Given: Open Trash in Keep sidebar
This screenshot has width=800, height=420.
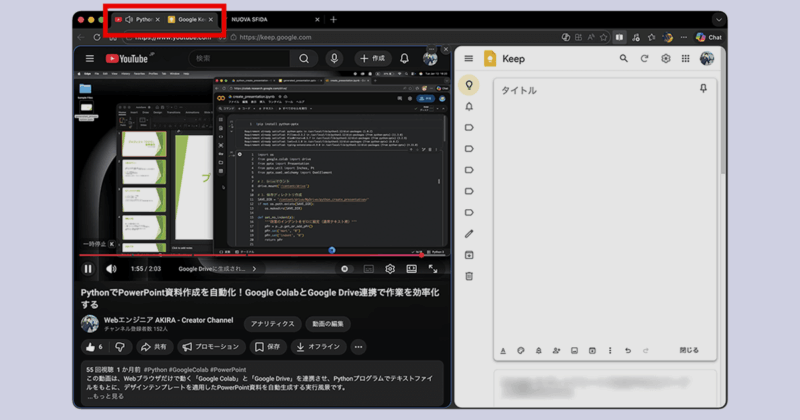Looking at the screenshot, I should [469, 276].
